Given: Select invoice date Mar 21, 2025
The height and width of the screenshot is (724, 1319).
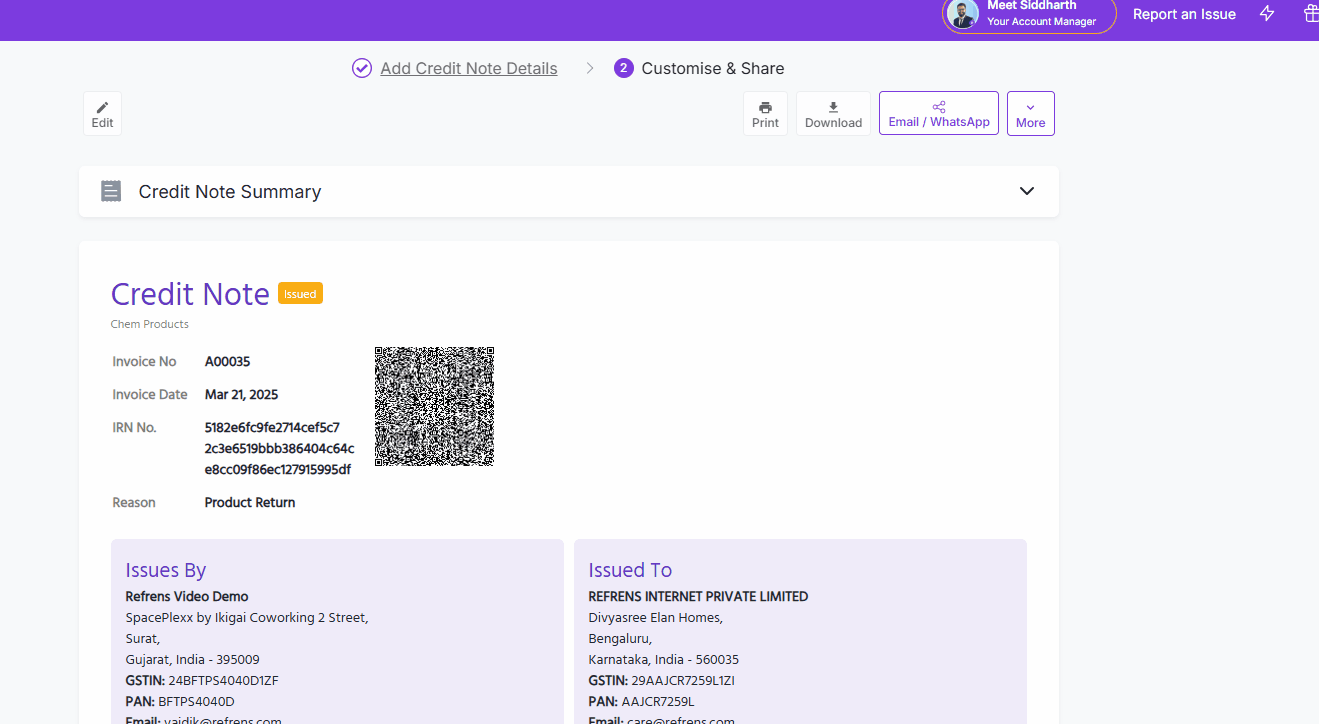Looking at the screenshot, I should pyautogui.click(x=241, y=394).
